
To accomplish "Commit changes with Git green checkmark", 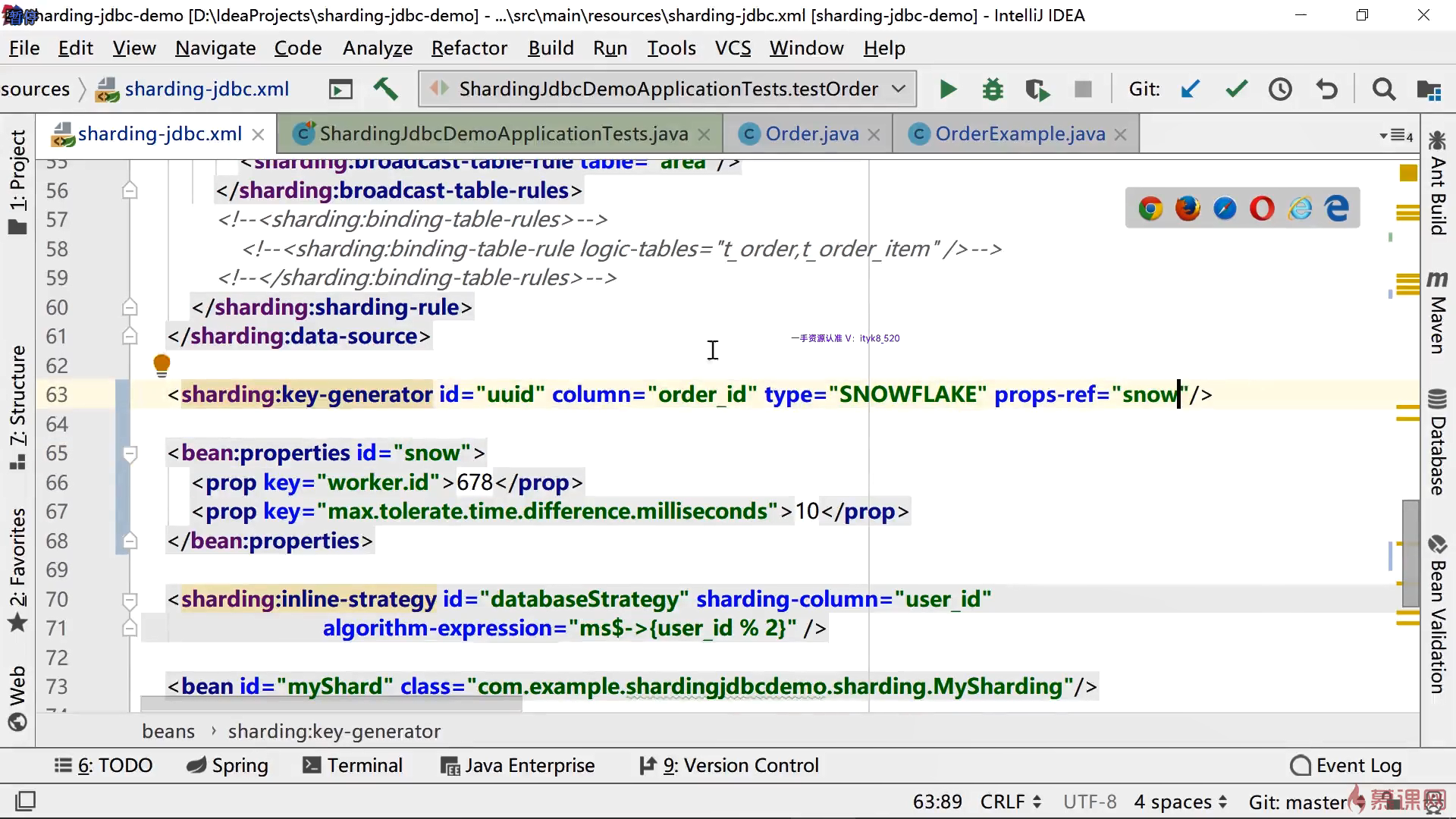I will pos(1236,89).
